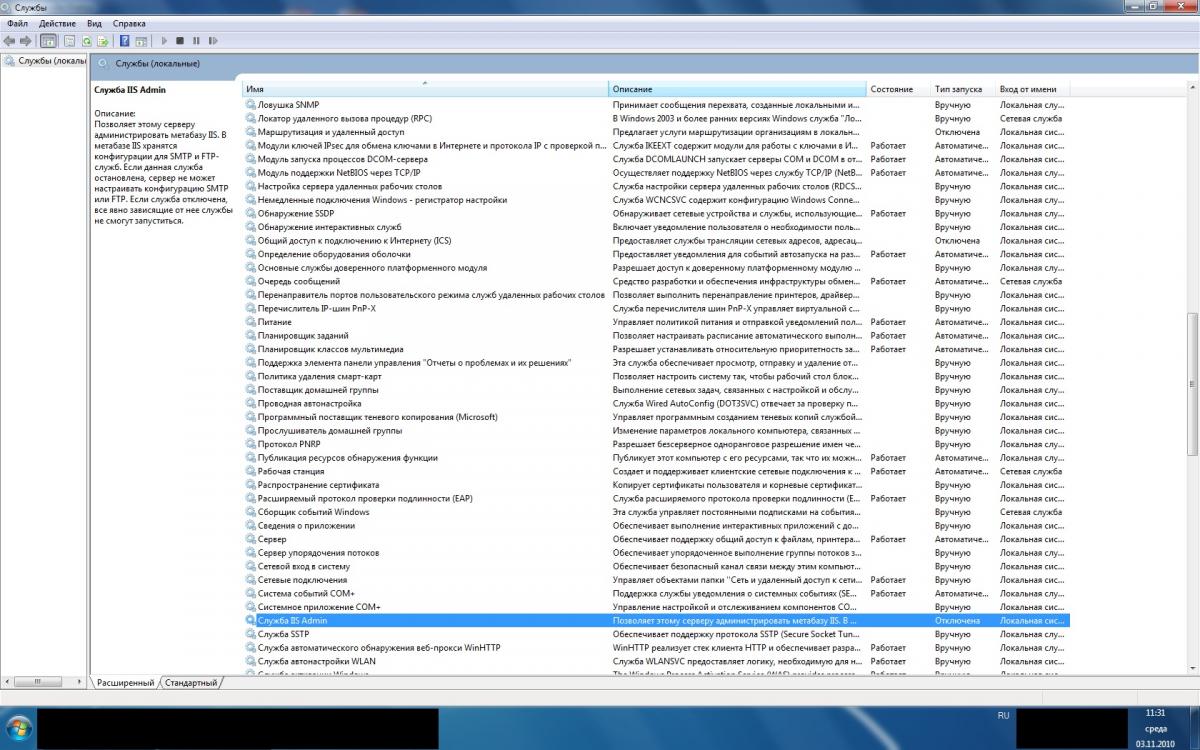
Task: Click the Stop service square icon
Action: click(180, 41)
